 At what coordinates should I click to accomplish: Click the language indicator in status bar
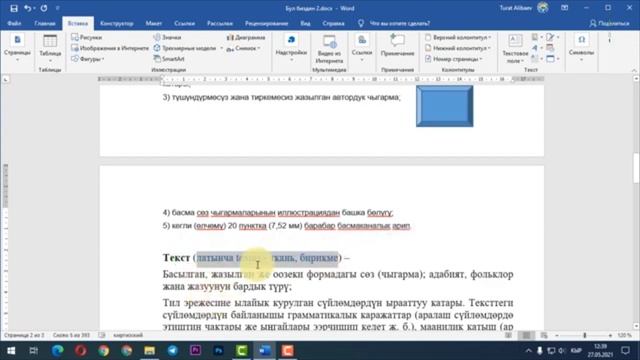[128, 335]
